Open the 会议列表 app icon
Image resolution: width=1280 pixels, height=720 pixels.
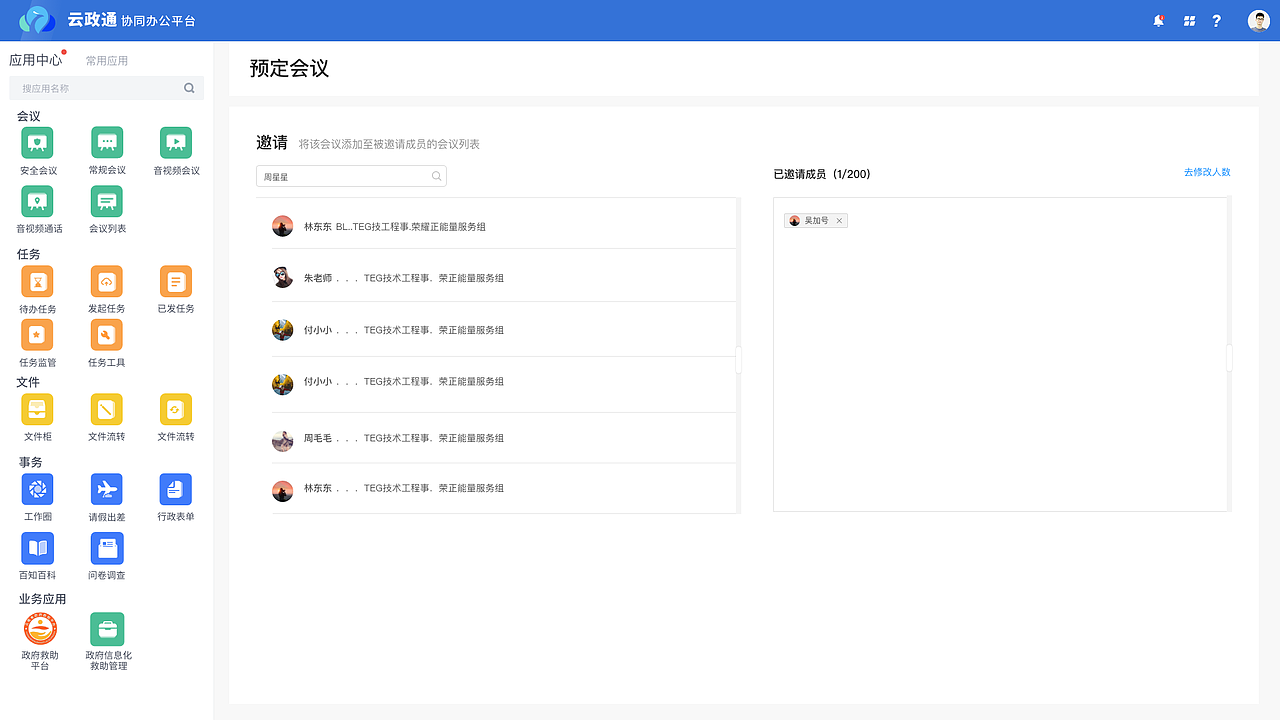(107, 201)
